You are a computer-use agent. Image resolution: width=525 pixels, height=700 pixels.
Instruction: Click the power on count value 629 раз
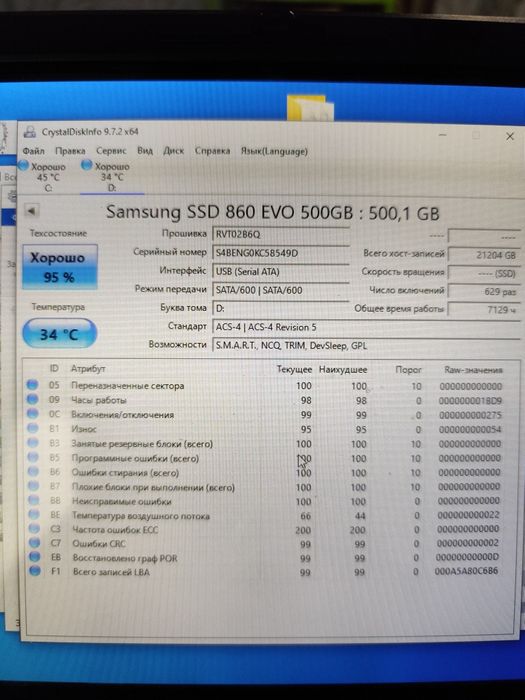coord(483,292)
